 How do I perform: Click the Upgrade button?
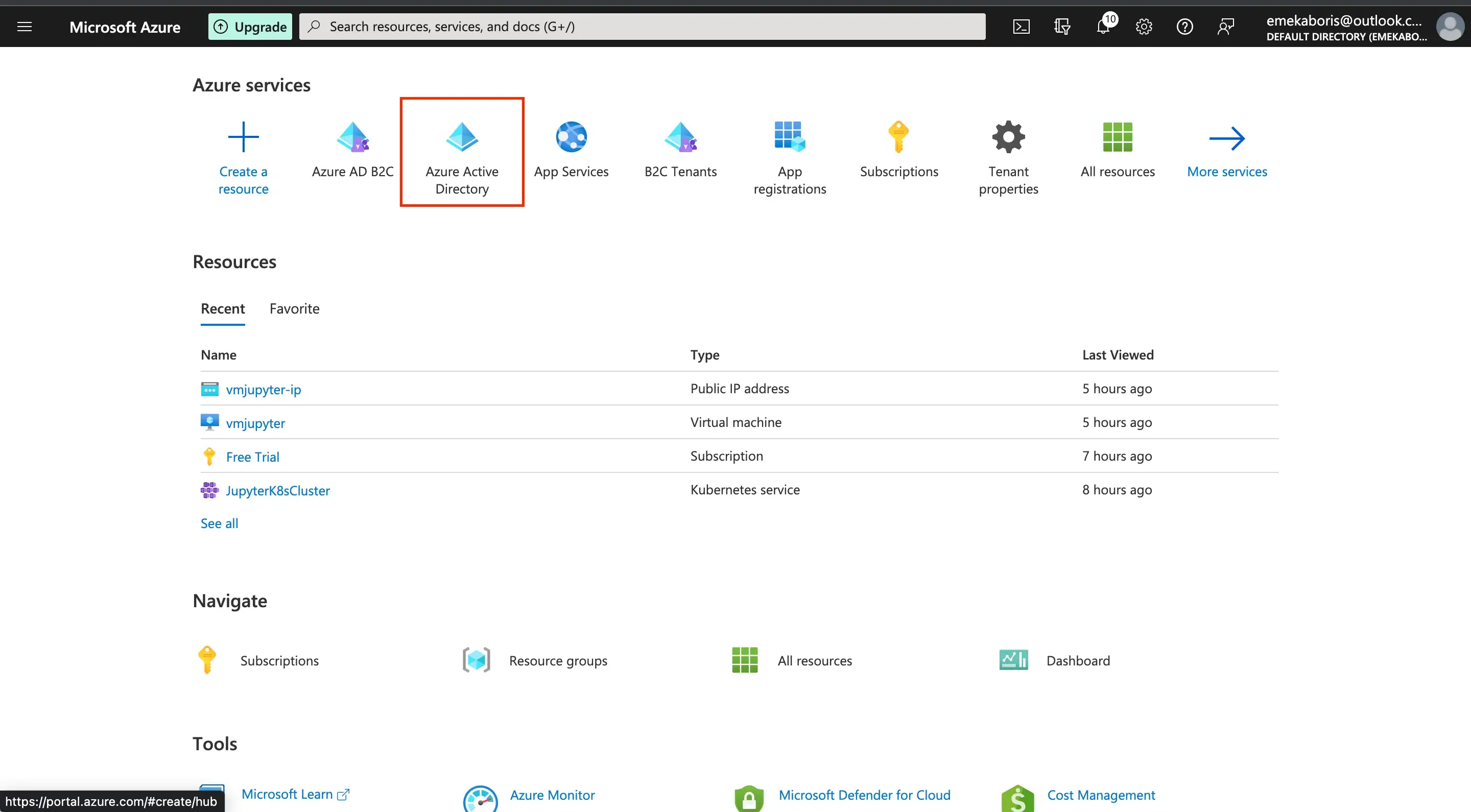(x=250, y=27)
